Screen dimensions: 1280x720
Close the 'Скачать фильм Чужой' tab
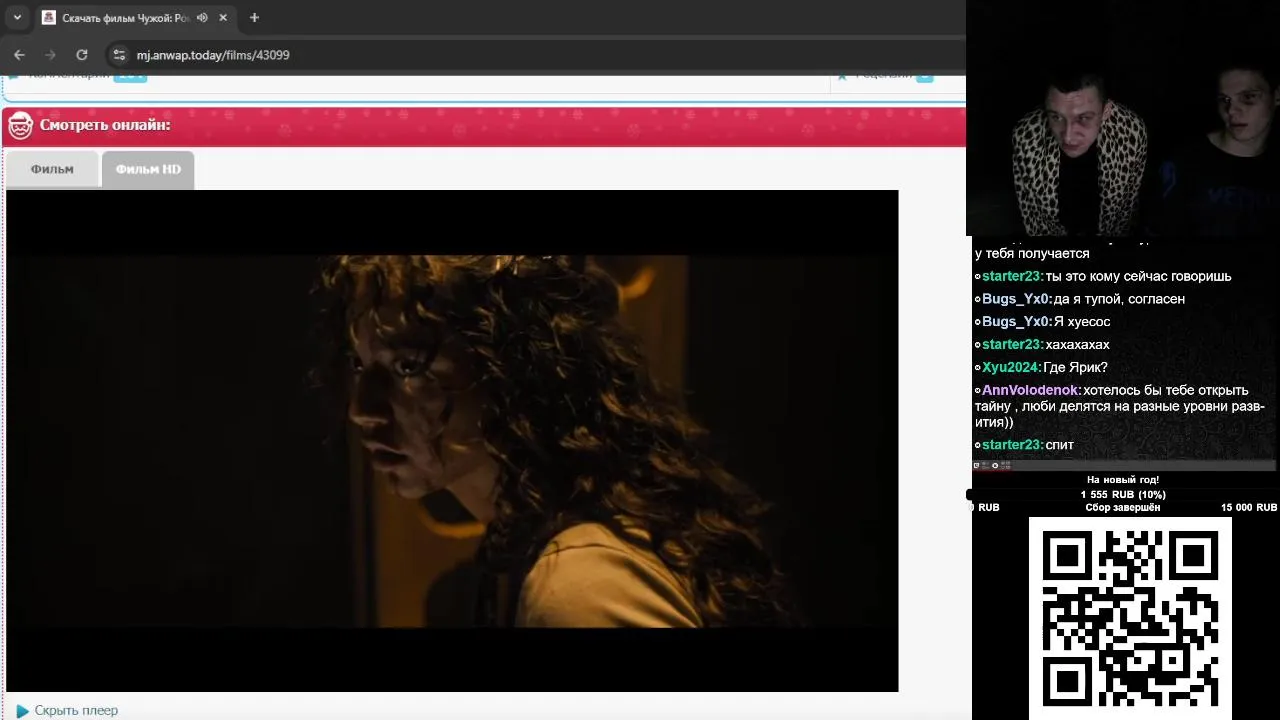click(x=223, y=18)
